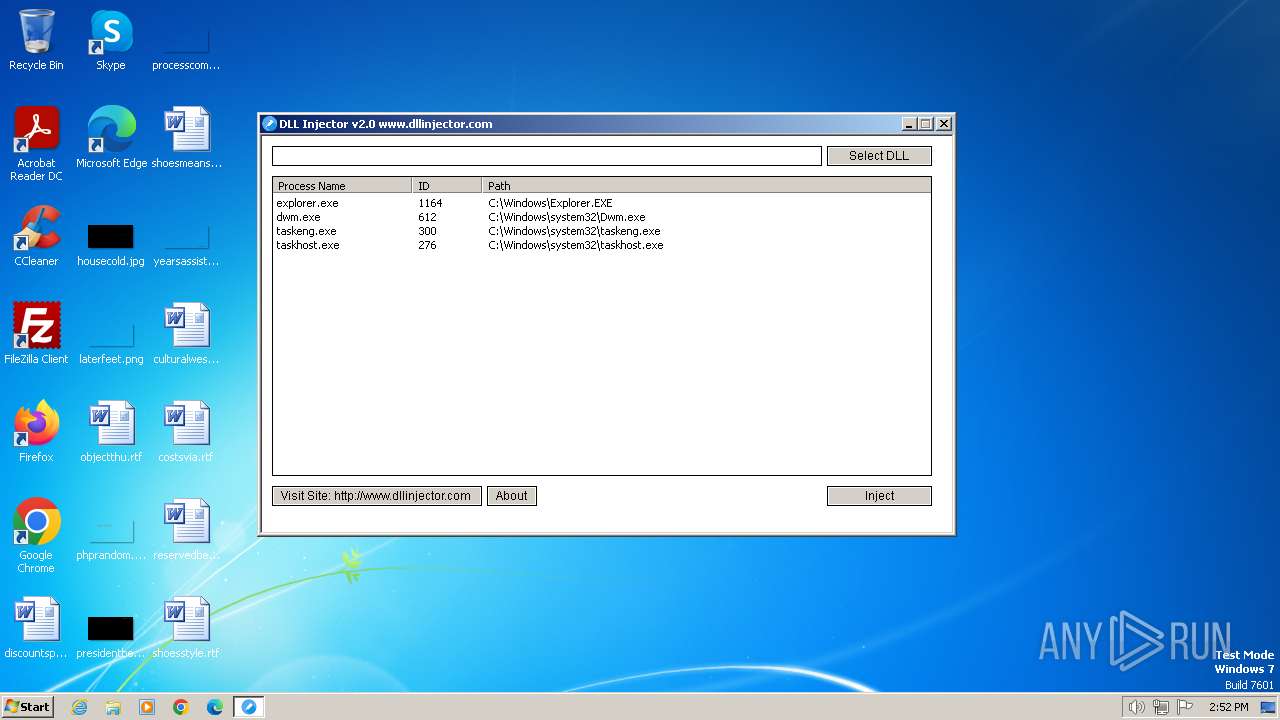Click the About button
Screen dimensions: 1280x720
pyautogui.click(x=512, y=496)
